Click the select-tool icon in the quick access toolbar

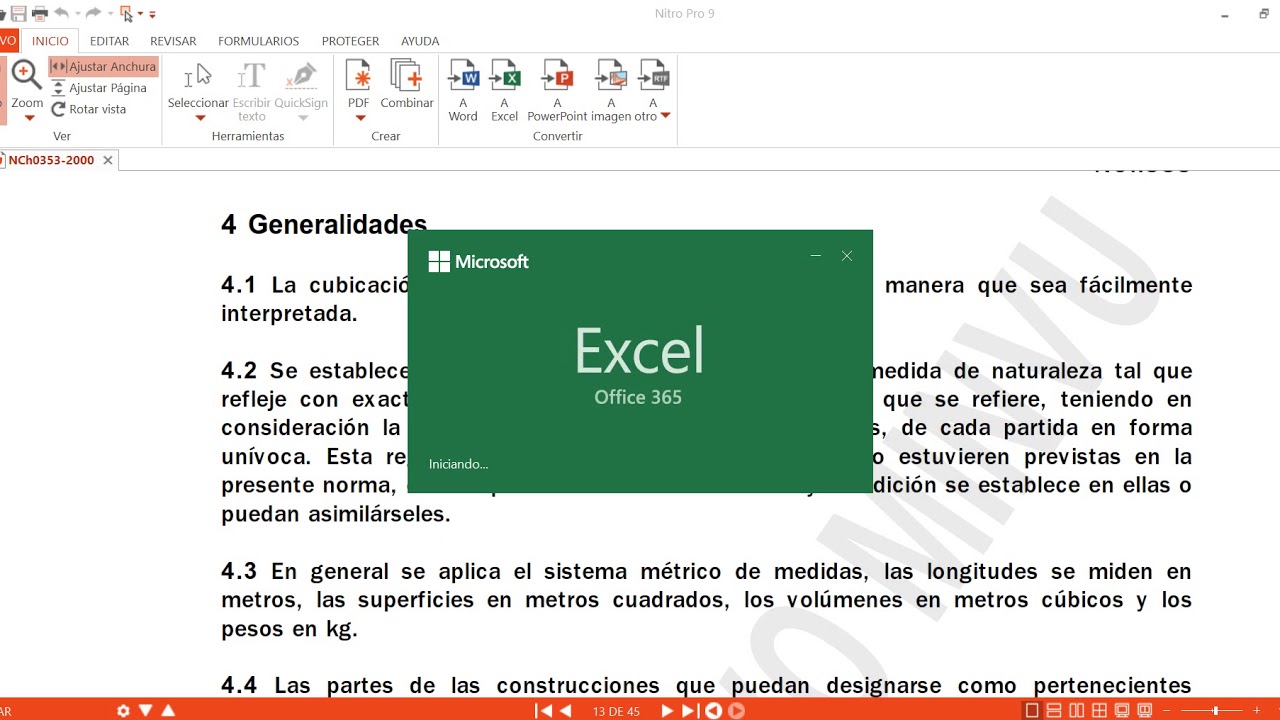coord(126,13)
